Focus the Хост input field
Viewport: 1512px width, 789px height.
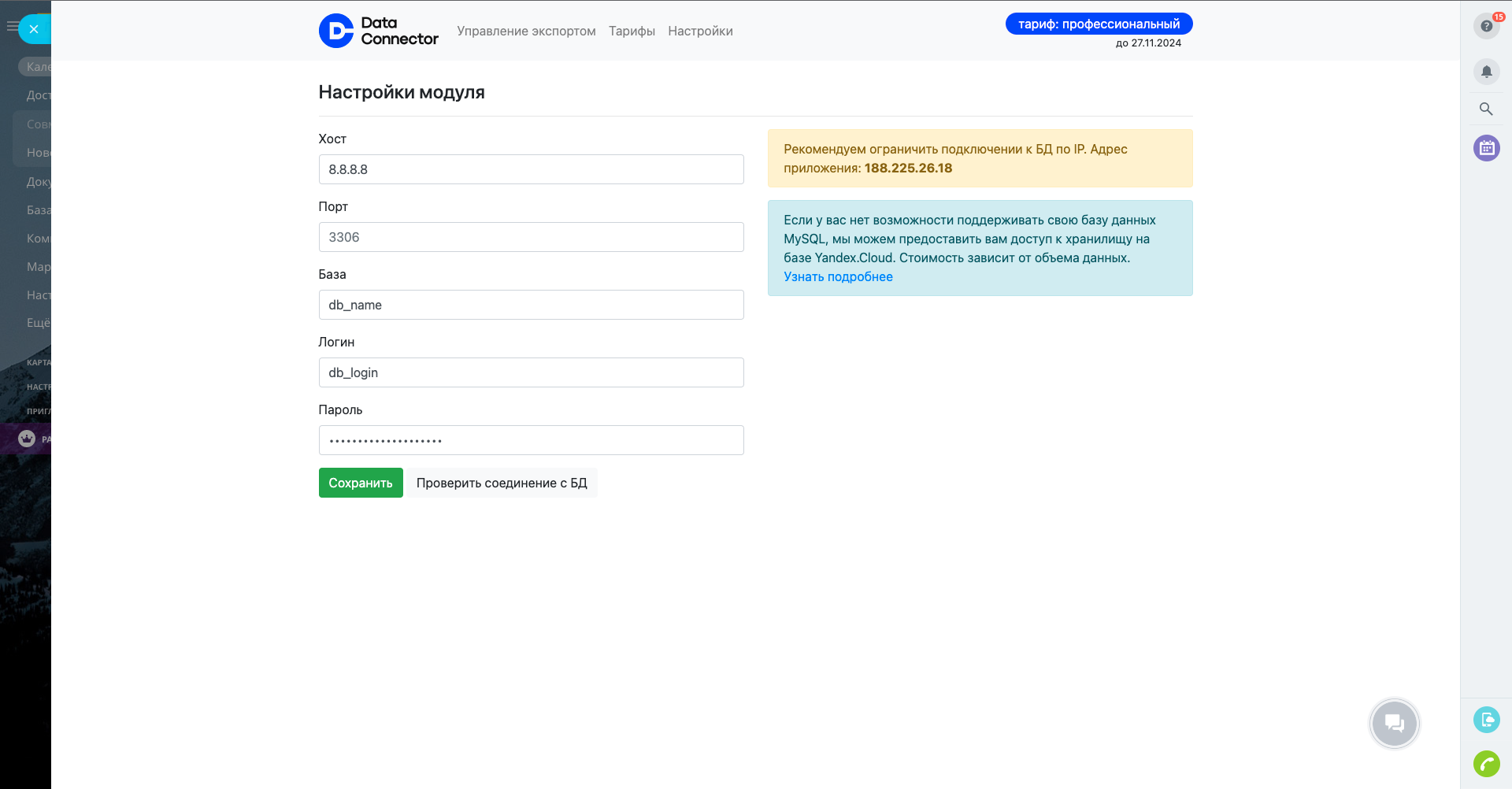(531, 169)
